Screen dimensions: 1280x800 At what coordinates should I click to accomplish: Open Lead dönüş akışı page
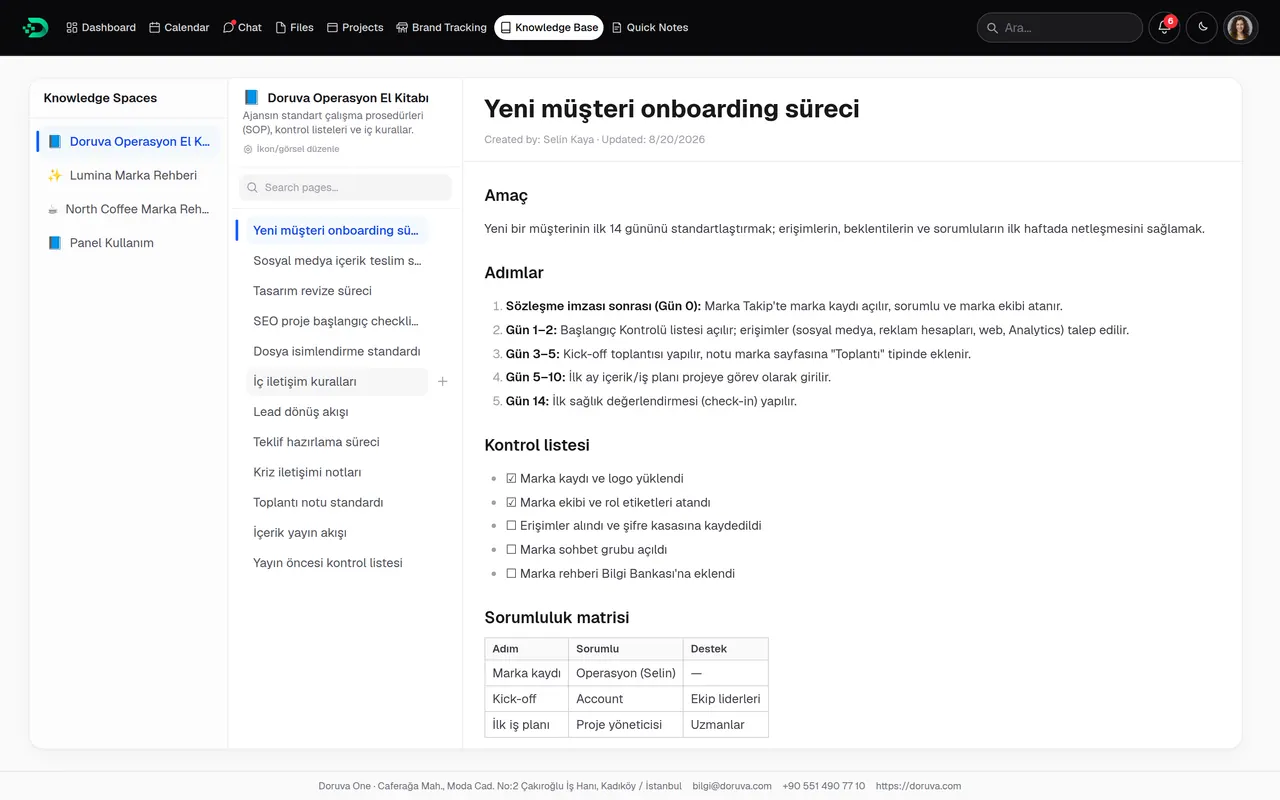[336, 411]
